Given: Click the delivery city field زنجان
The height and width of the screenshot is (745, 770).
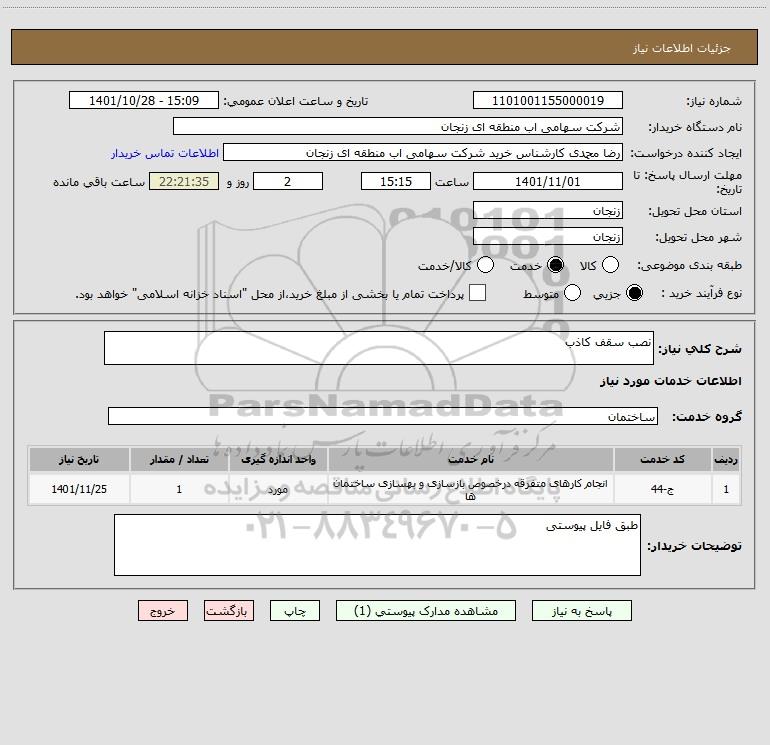Looking at the screenshot, I should tap(548, 236).
